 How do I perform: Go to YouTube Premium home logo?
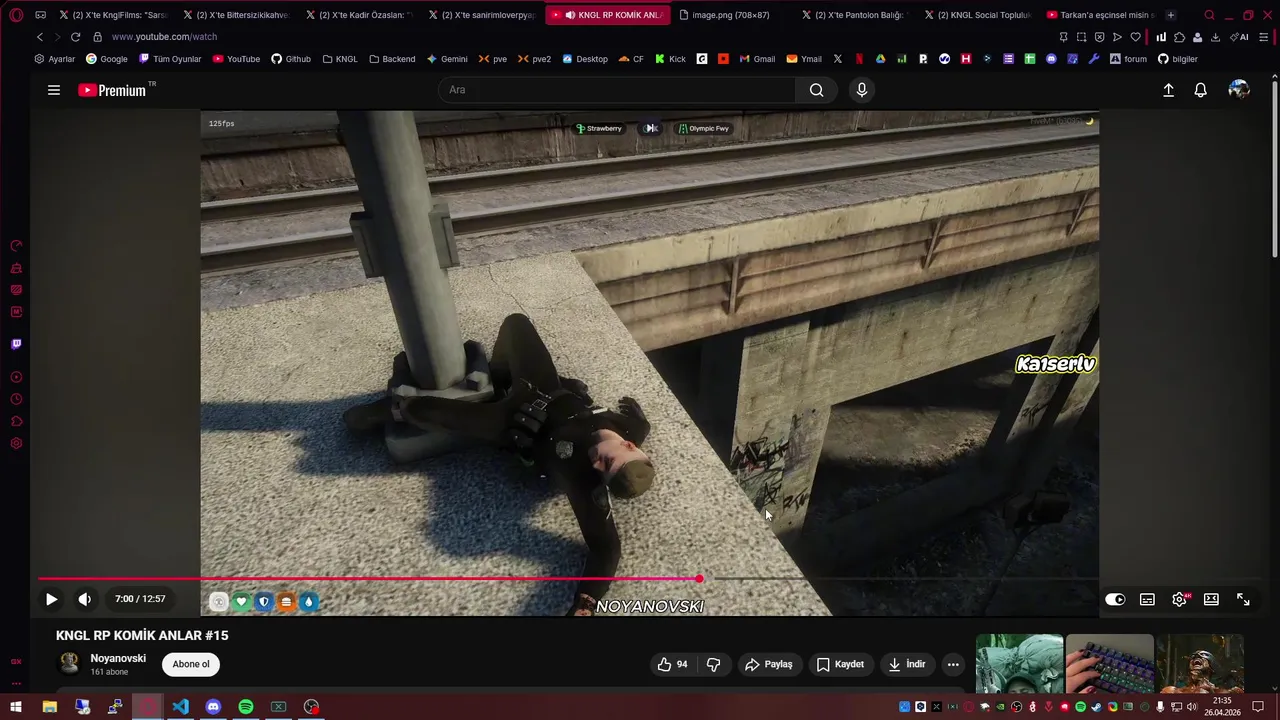coord(112,90)
